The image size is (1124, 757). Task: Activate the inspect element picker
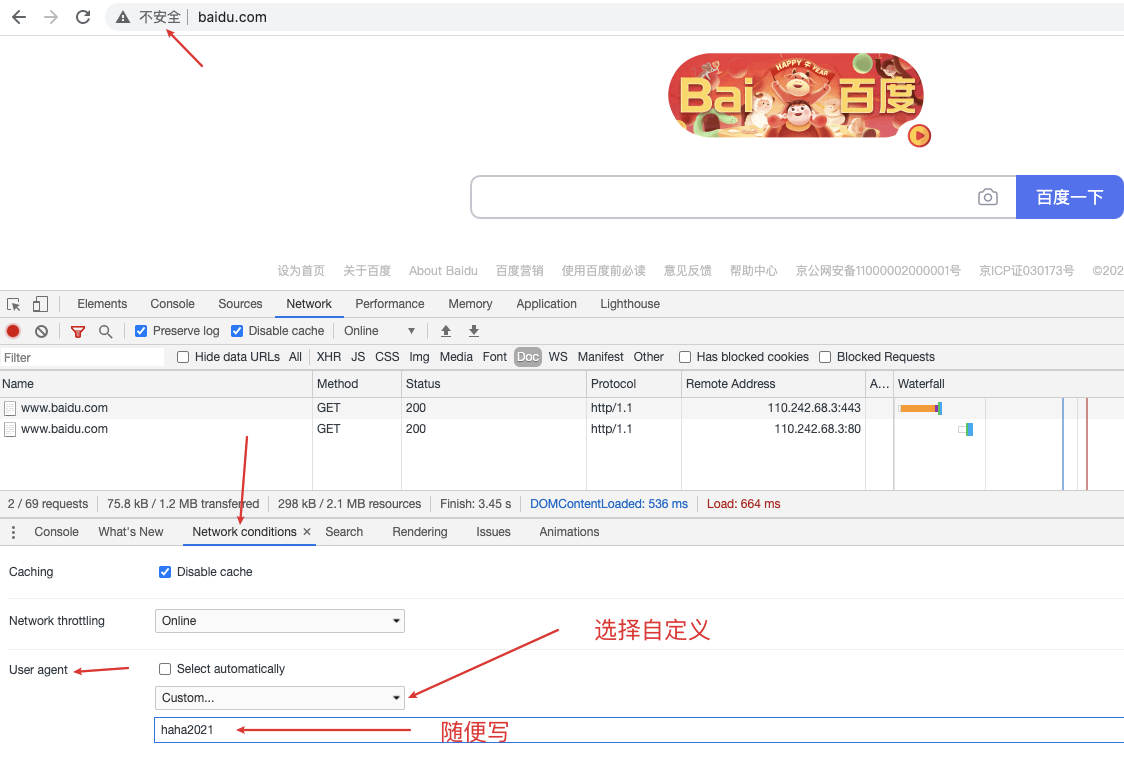point(14,304)
